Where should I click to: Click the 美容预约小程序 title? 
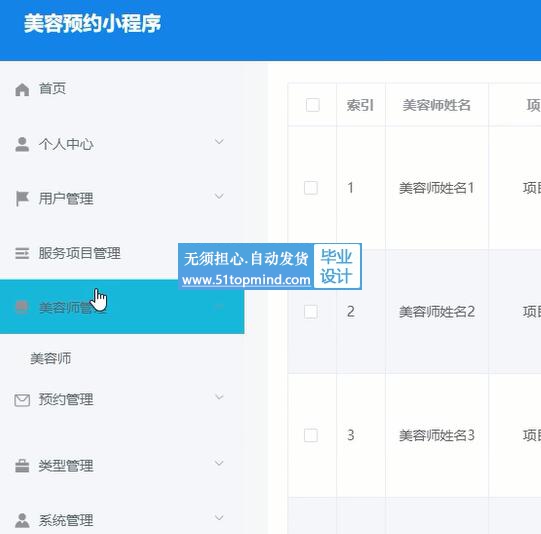tap(92, 23)
